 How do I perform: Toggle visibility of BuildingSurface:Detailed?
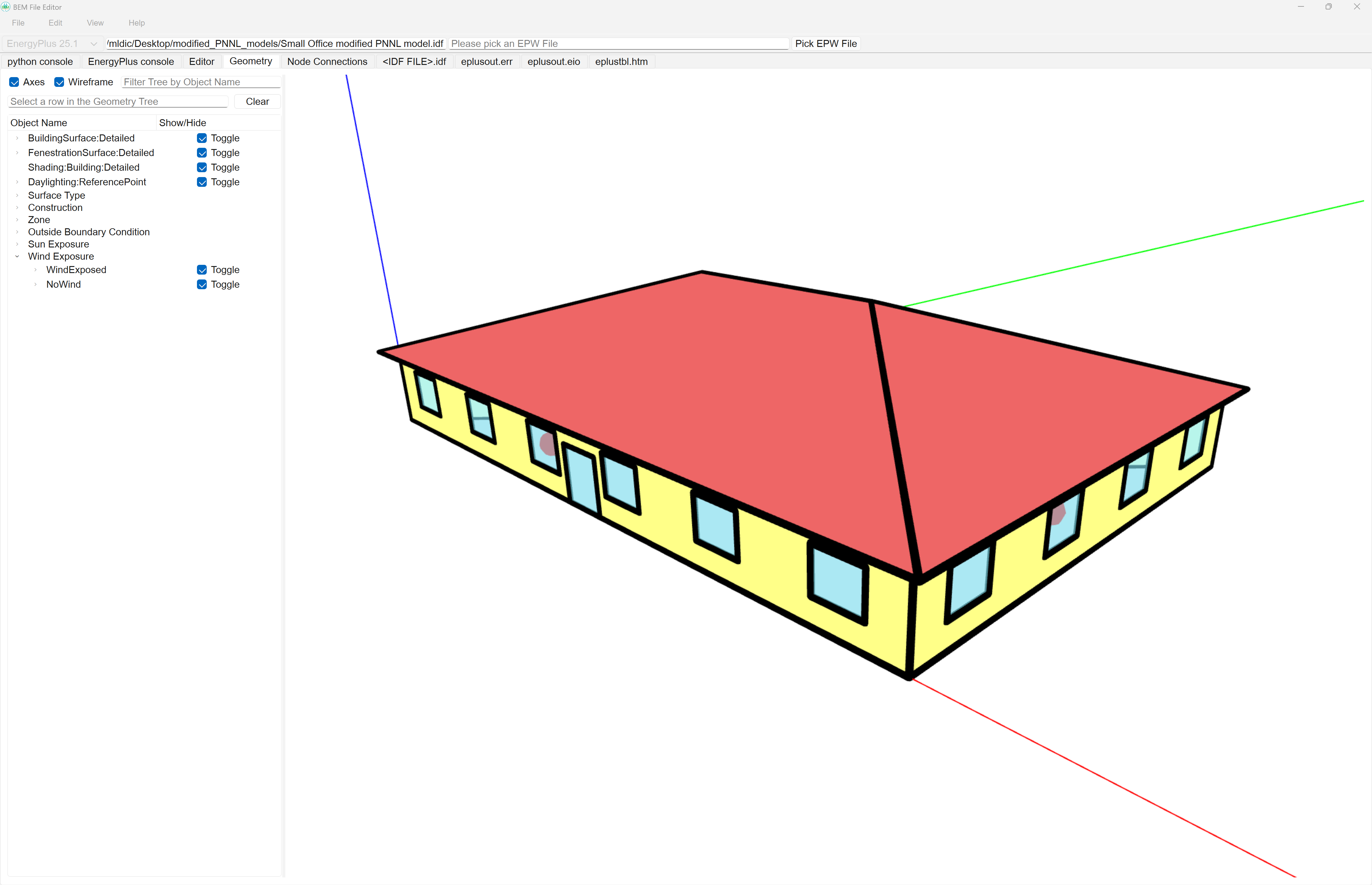[202, 138]
